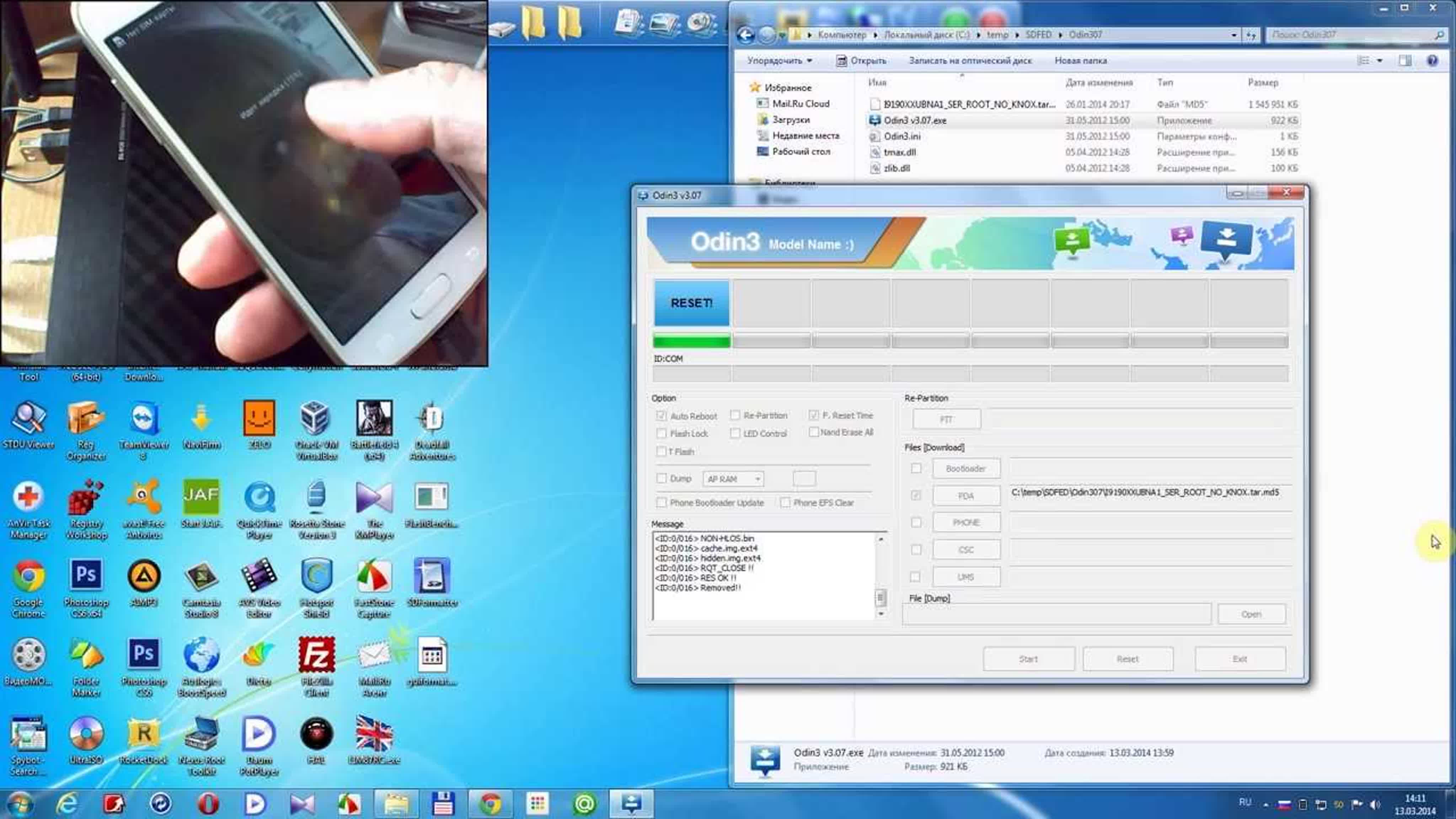Open ZELO orange smiley icon

(259, 425)
